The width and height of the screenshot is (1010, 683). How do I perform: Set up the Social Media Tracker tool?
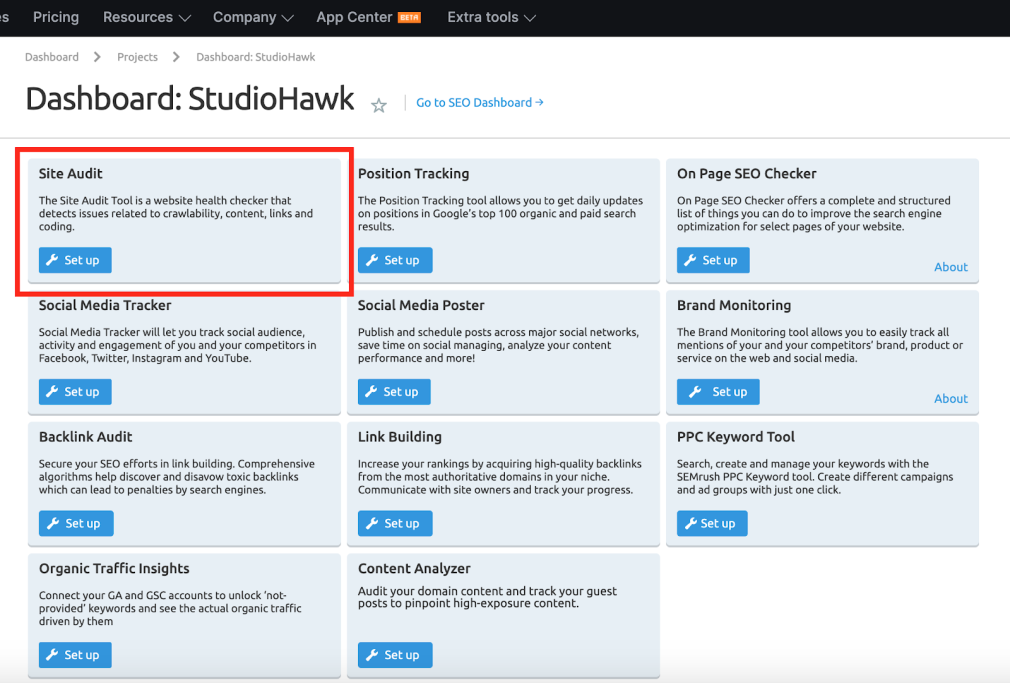[x=75, y=392]
